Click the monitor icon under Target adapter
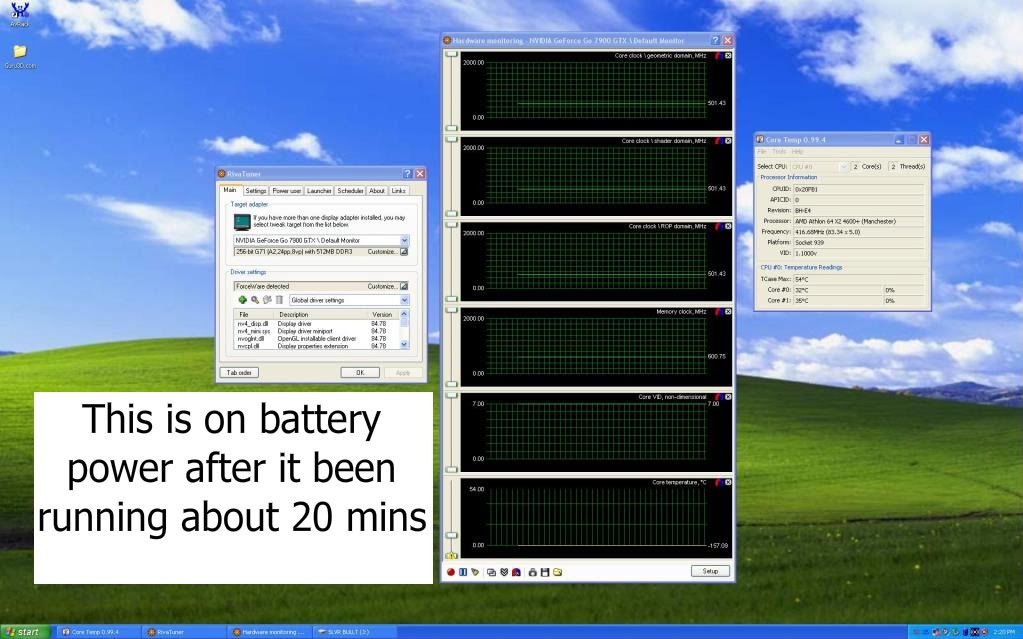1023x639 pixels. click(242, 222)
